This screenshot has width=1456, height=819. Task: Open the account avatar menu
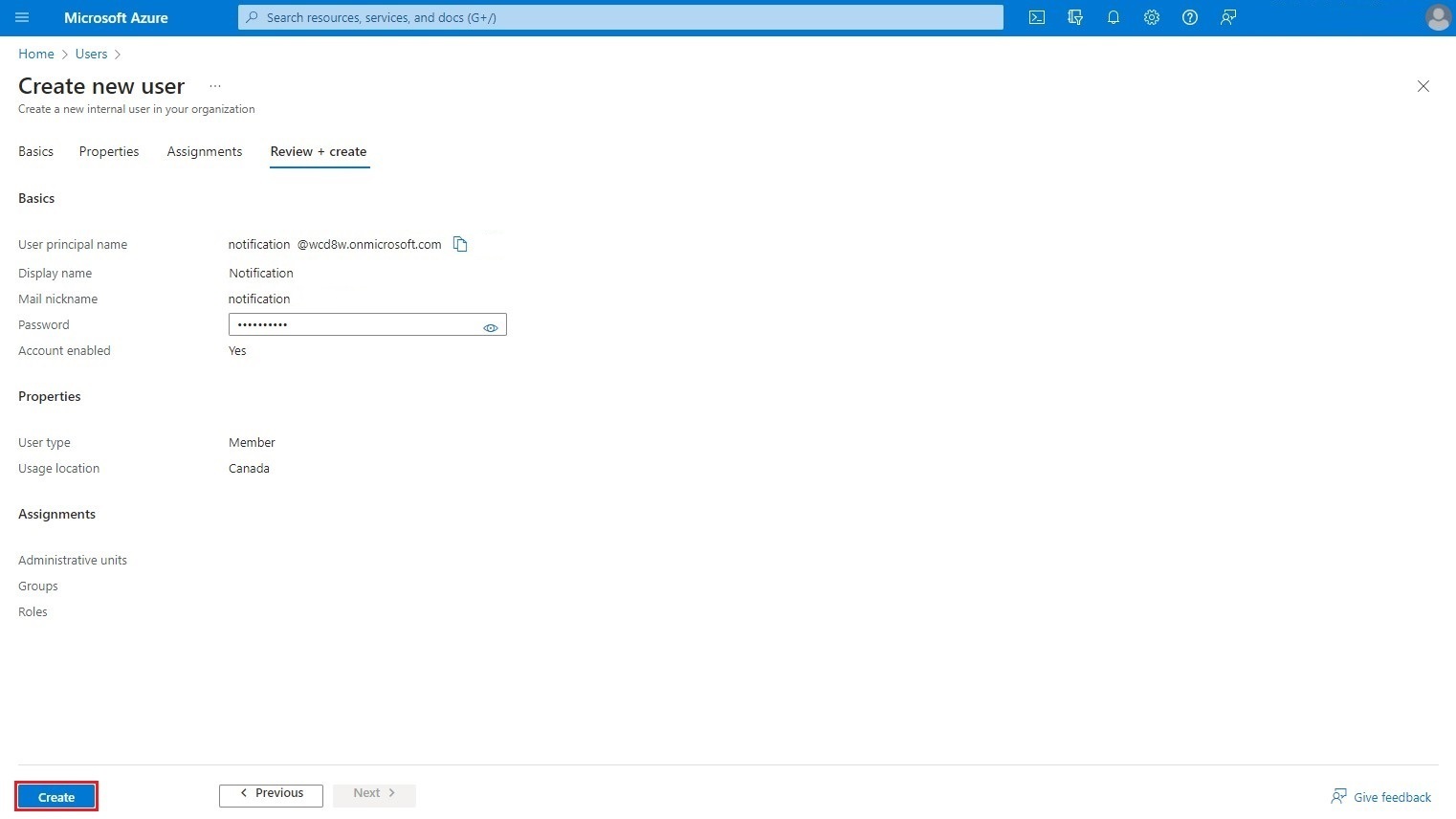1438,17
